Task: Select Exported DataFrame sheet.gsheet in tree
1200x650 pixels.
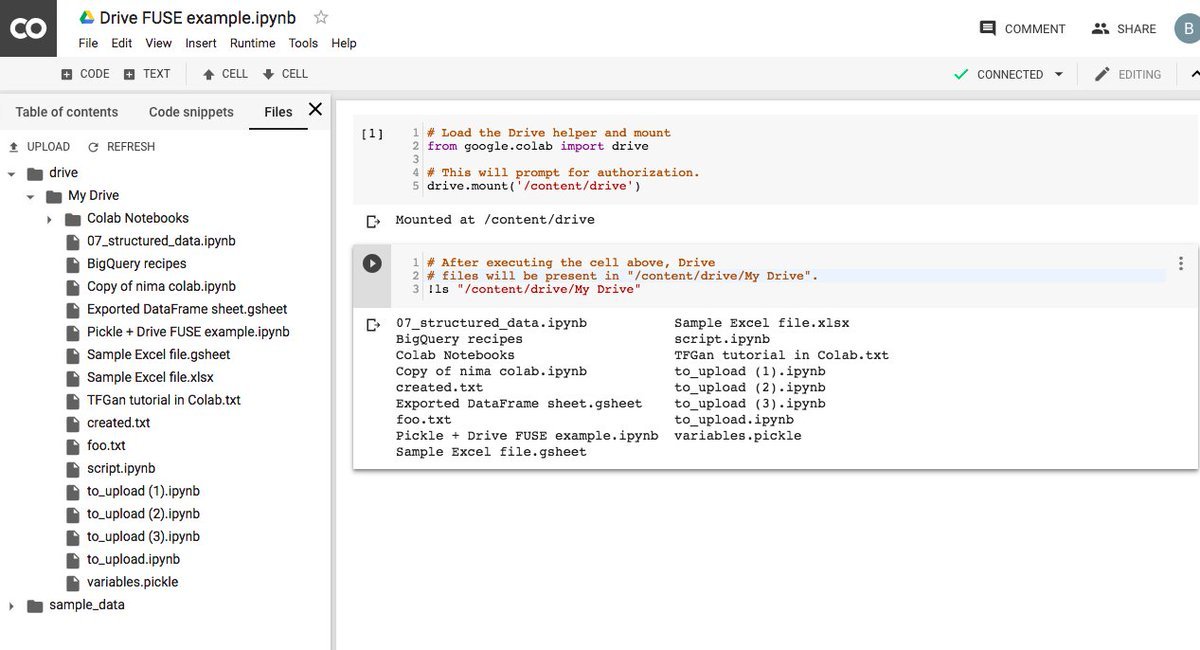Action: (187, 309)
